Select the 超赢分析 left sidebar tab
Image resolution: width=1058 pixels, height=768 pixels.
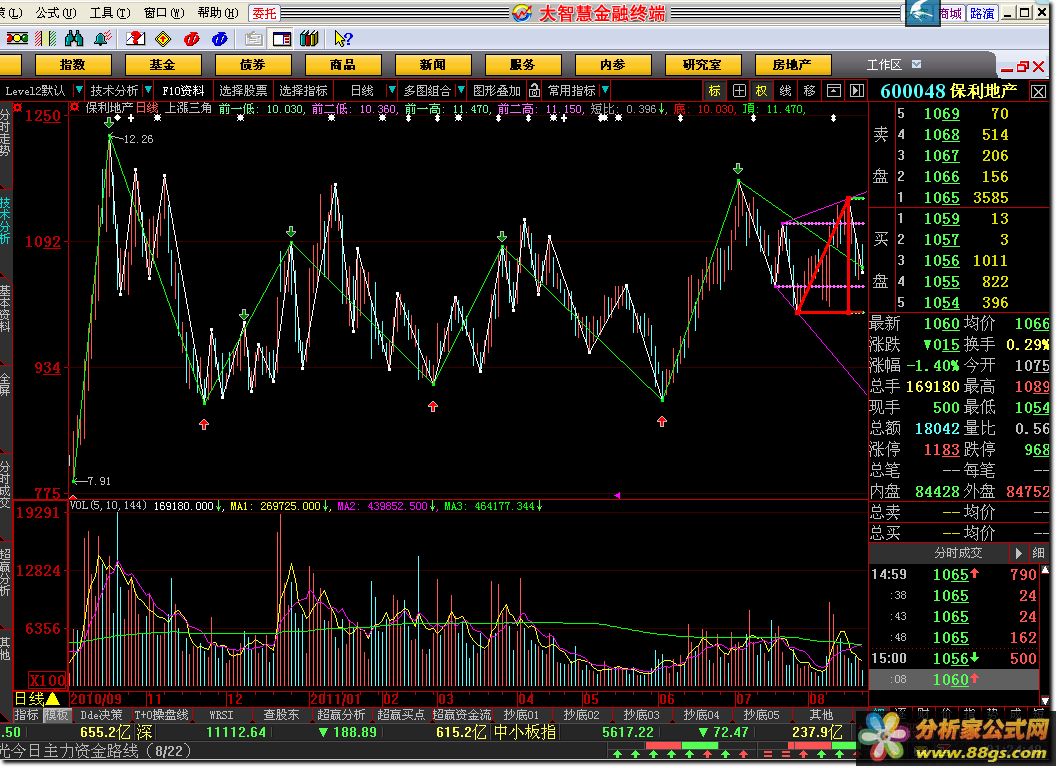pos(5,572)
